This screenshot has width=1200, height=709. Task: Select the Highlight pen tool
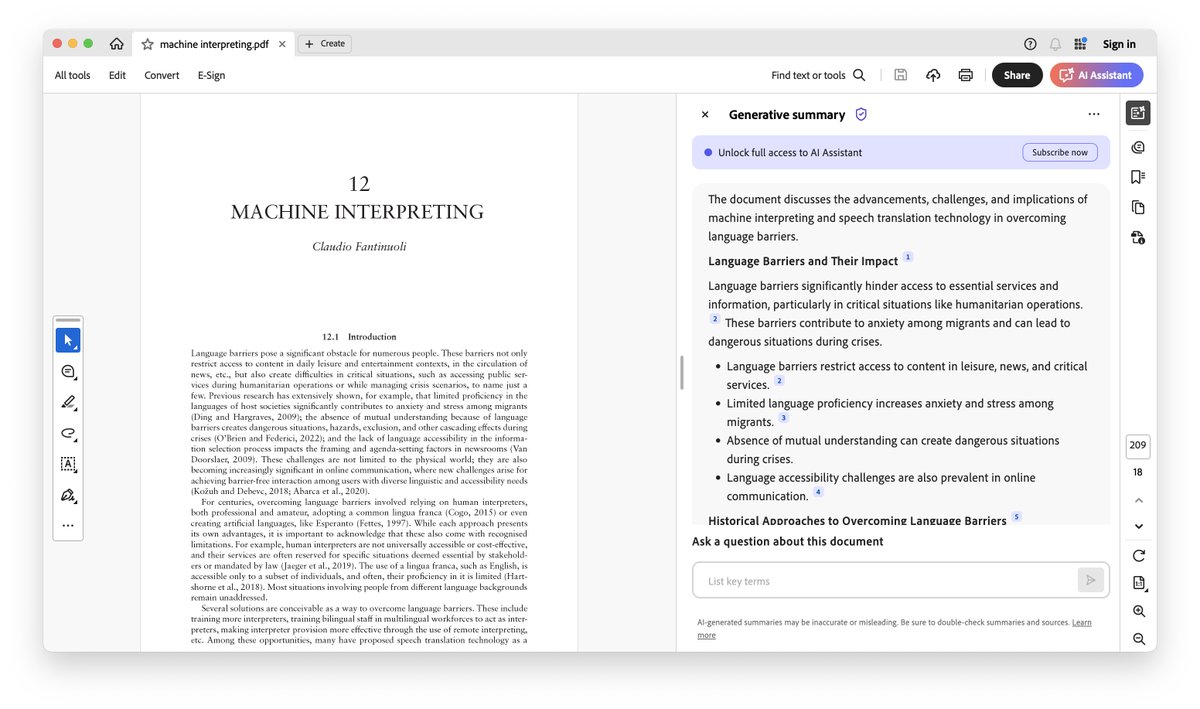[x=68, y=403]
